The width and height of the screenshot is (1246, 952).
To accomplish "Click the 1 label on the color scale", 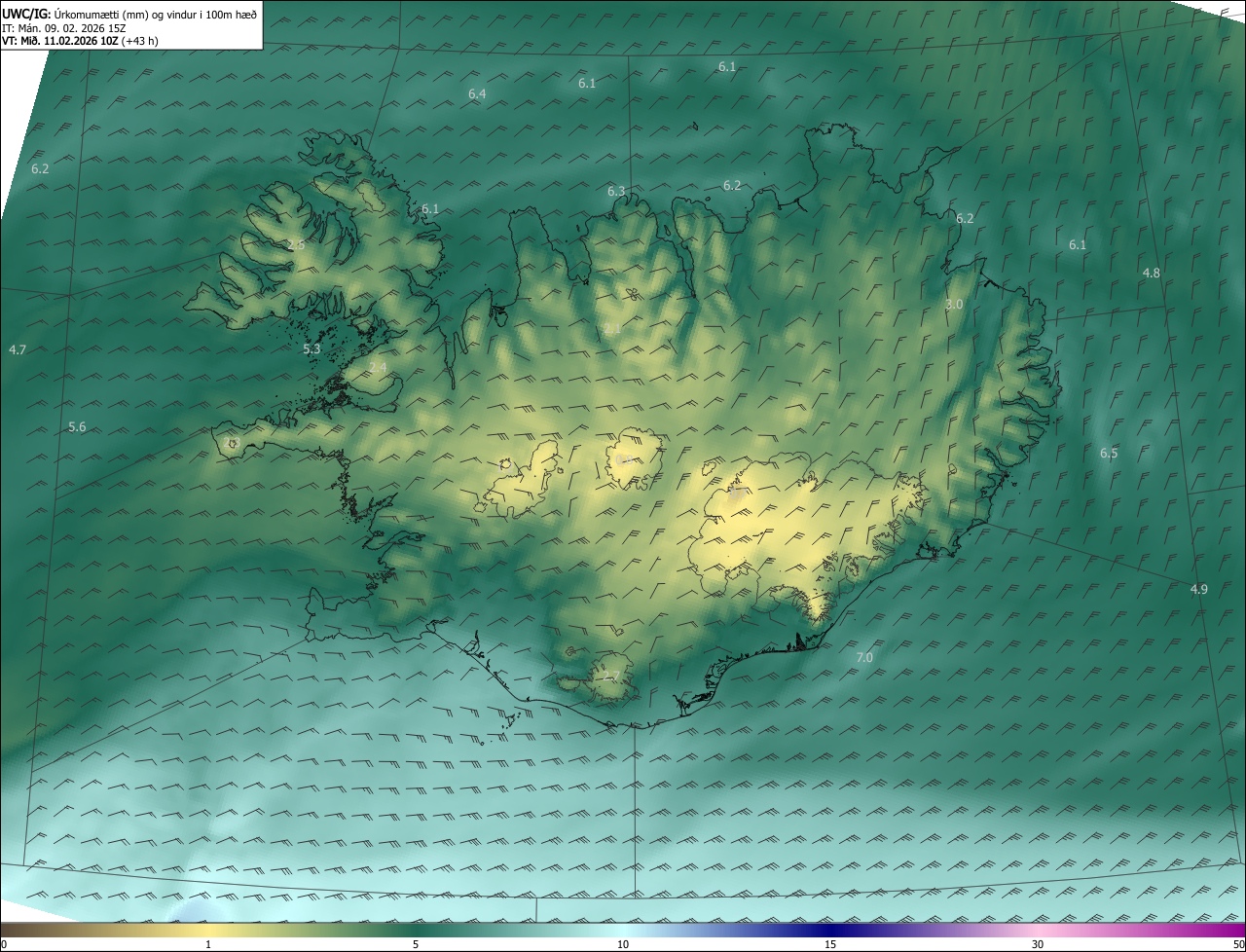I will [208, 944].
